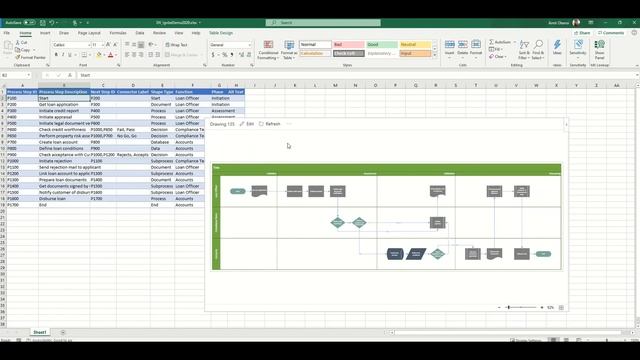
Task: Switch to the Table Design tab
Action: (221, 33)
